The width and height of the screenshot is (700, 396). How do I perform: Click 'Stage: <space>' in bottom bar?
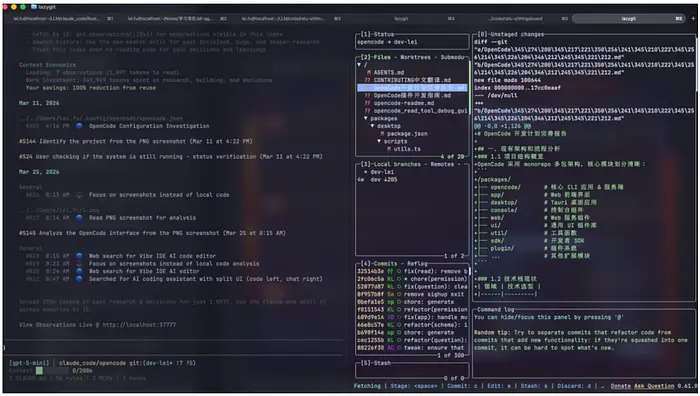[x=414, y=386]
